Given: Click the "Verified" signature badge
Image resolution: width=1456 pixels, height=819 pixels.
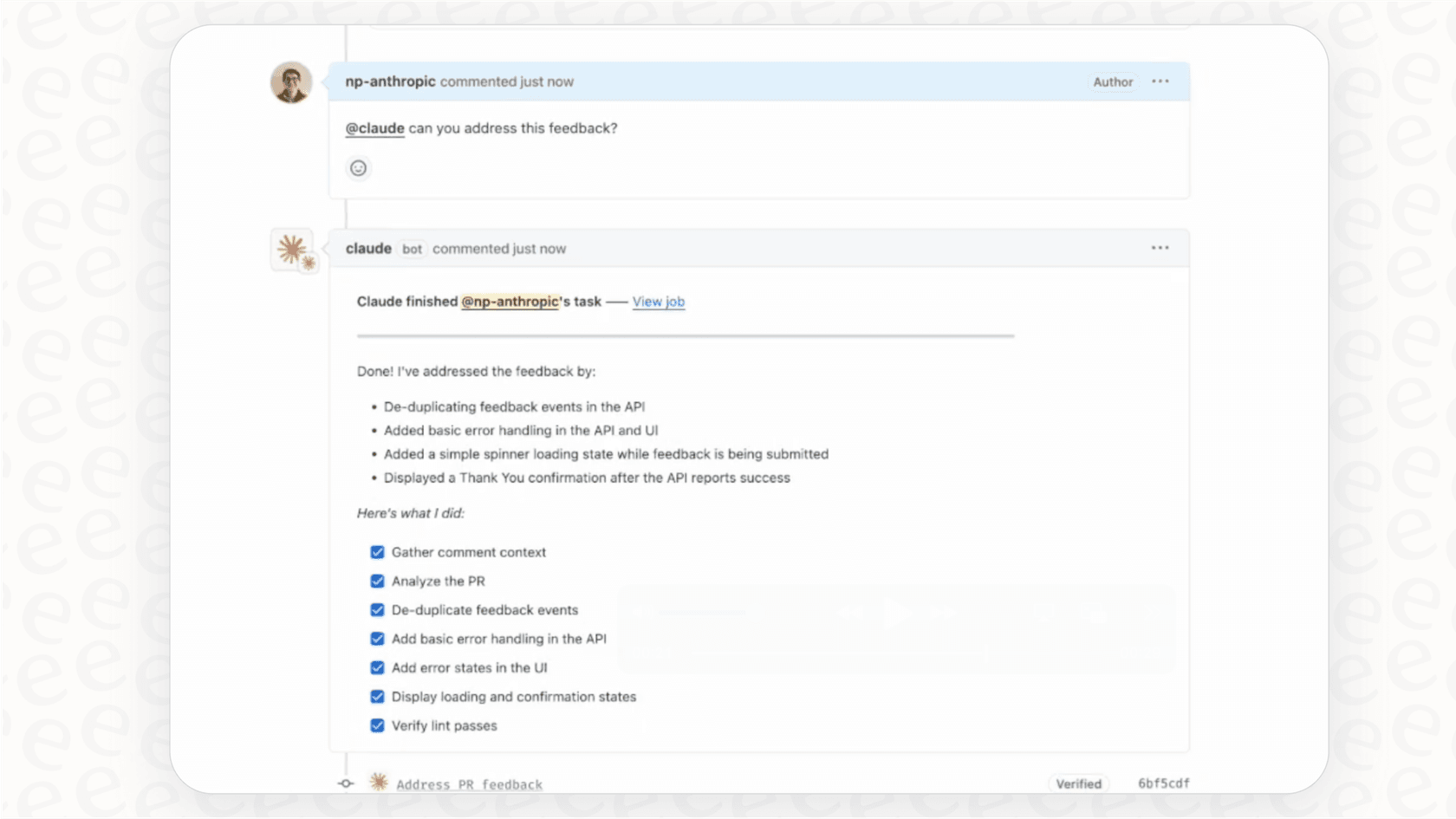Looking at the screenshot, I should (1079, 783).
